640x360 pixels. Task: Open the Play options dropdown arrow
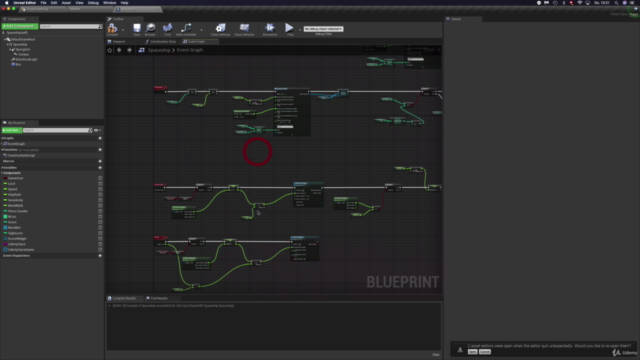point(300,29)
